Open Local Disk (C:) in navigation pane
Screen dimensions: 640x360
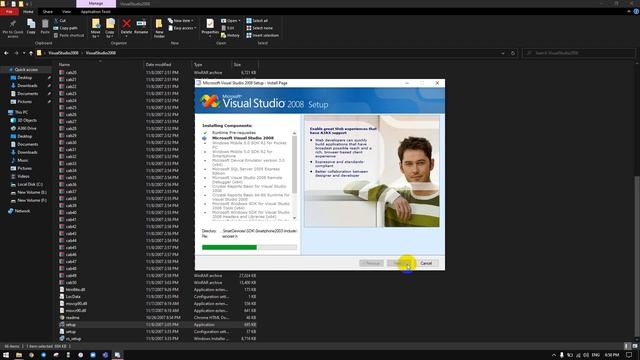(29, 184)
